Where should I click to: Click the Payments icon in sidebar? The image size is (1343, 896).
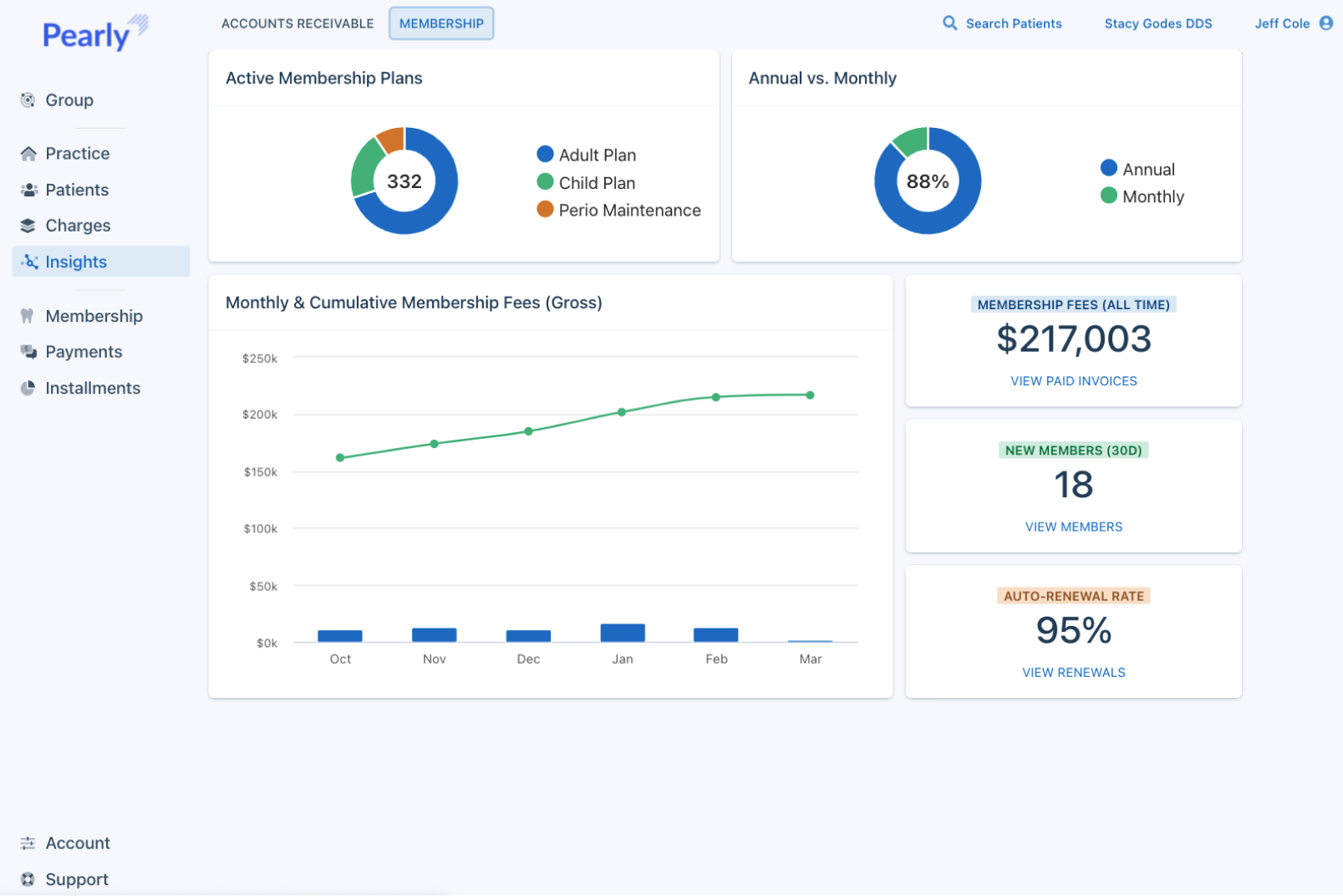tap(28, 352)
